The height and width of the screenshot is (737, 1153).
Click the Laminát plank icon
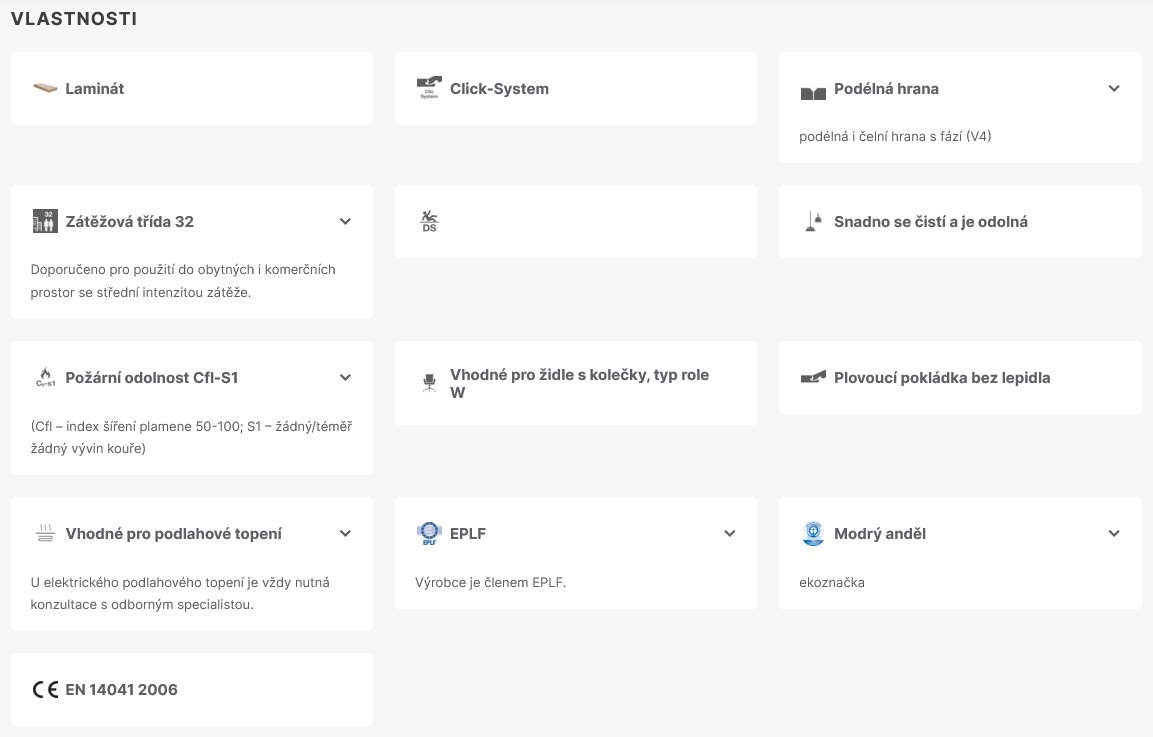click(45, 89)
